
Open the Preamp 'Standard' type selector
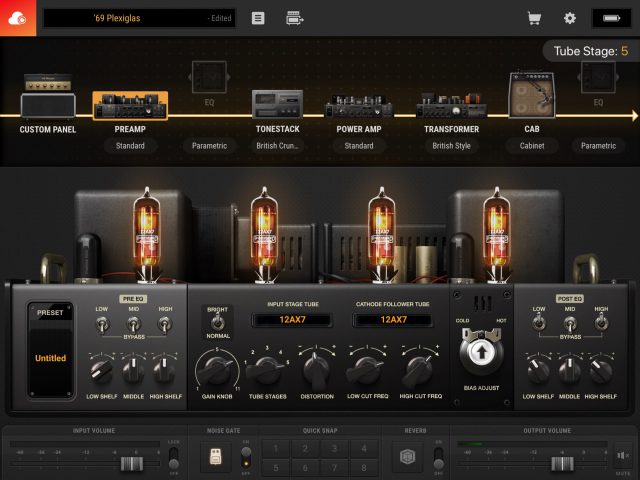130,146
